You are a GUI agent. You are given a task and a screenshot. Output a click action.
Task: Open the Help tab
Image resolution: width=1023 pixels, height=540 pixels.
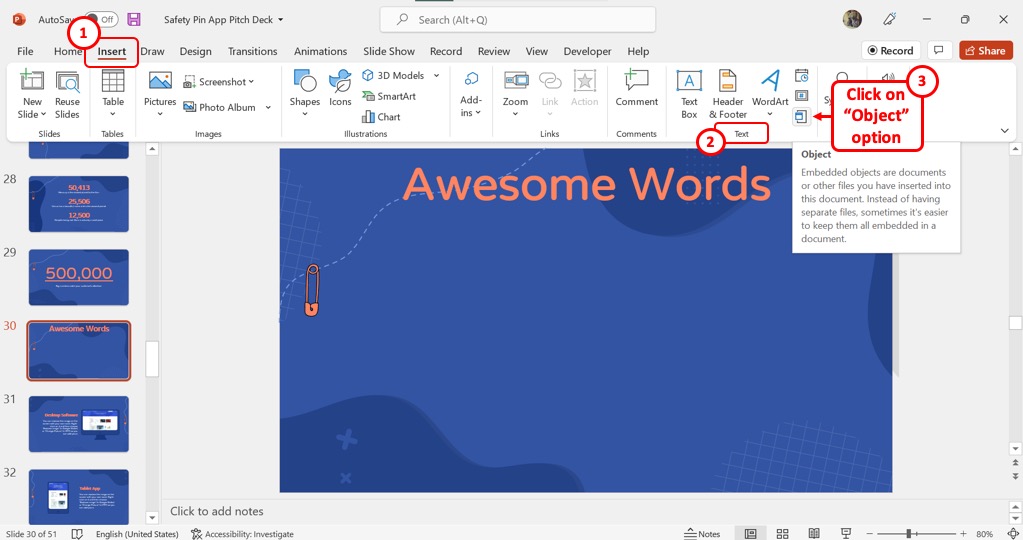[x=638, y=51]
